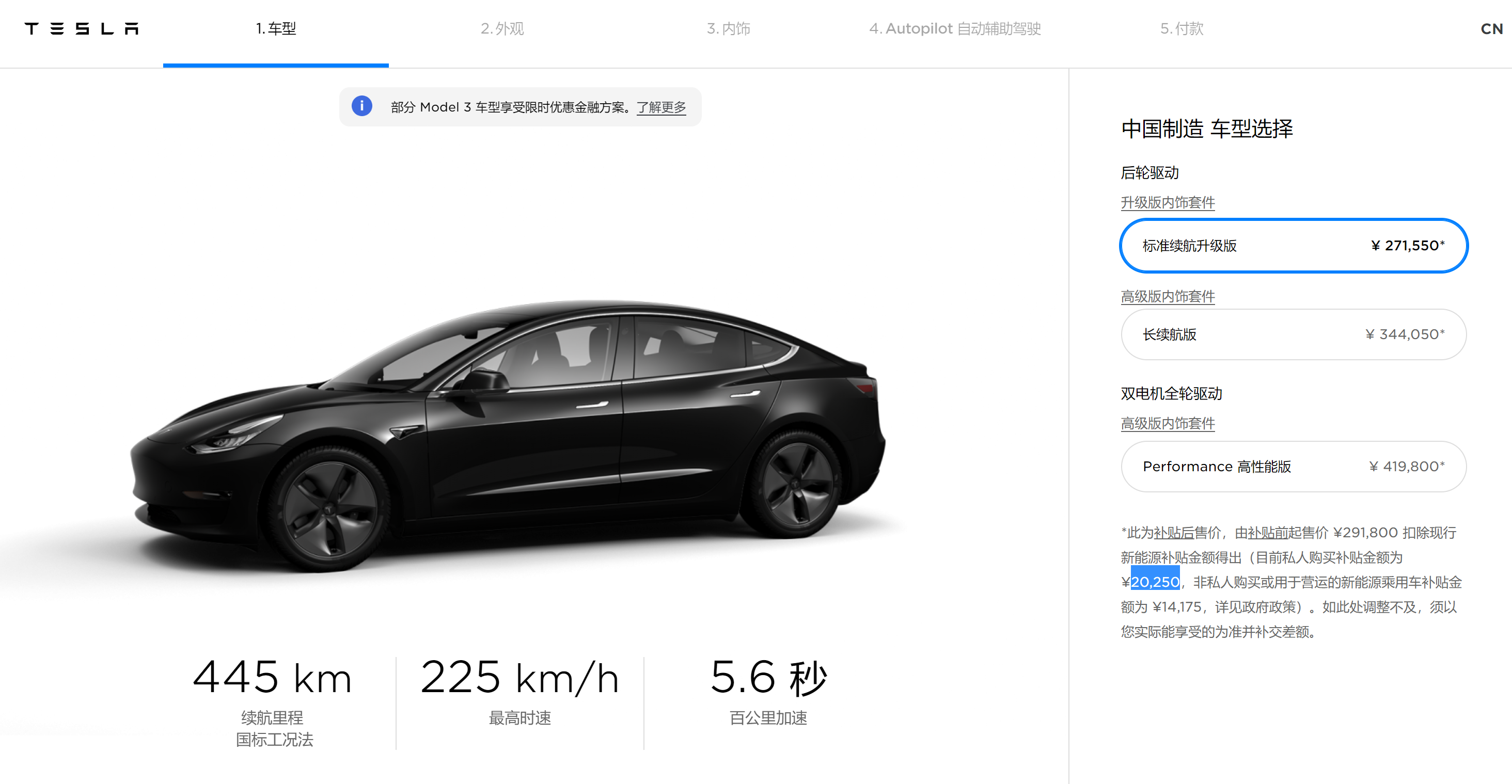Open the 了解更多 link in banner
The height and width of the screenshot is (784, 1512).
(x=661, y=107)
